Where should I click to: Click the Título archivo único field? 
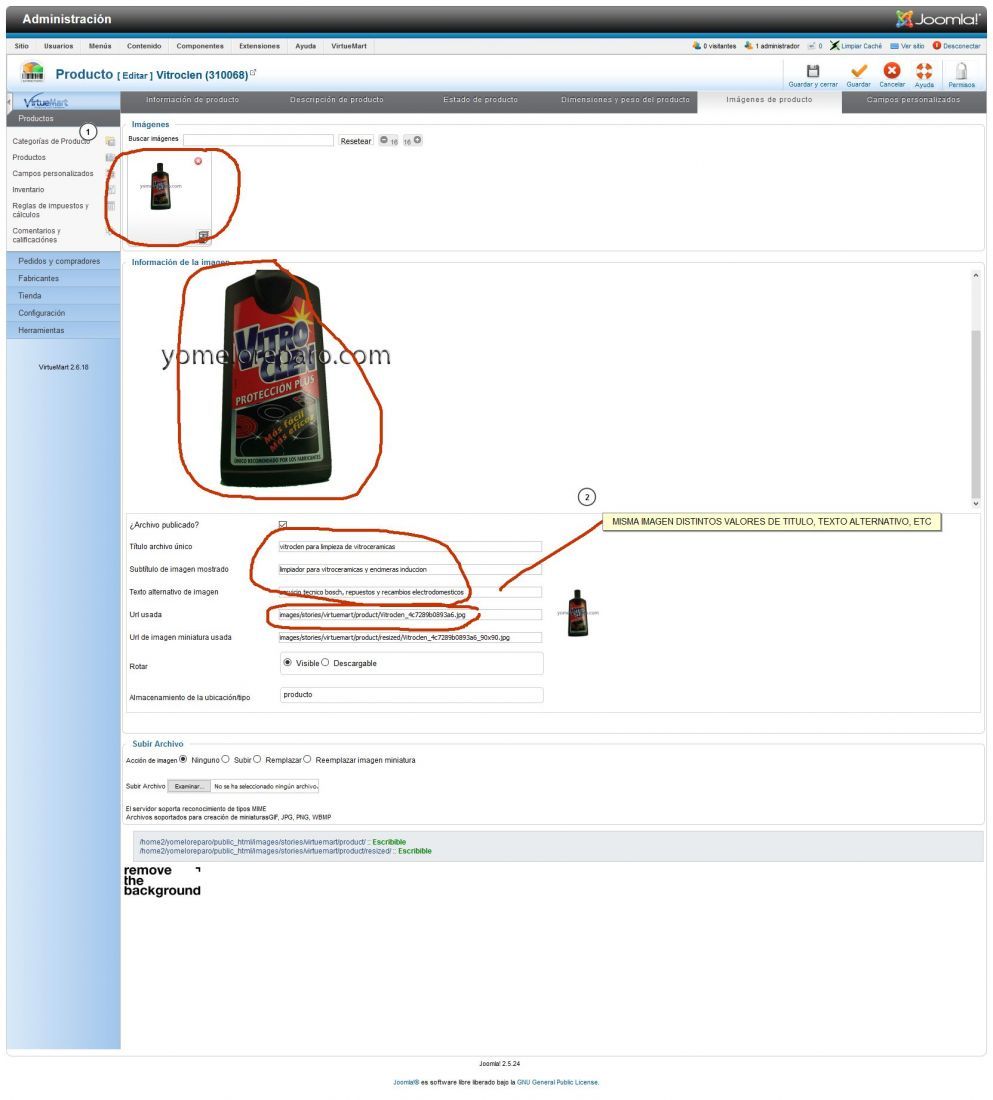pyautogui.click(x=410, y=546)
